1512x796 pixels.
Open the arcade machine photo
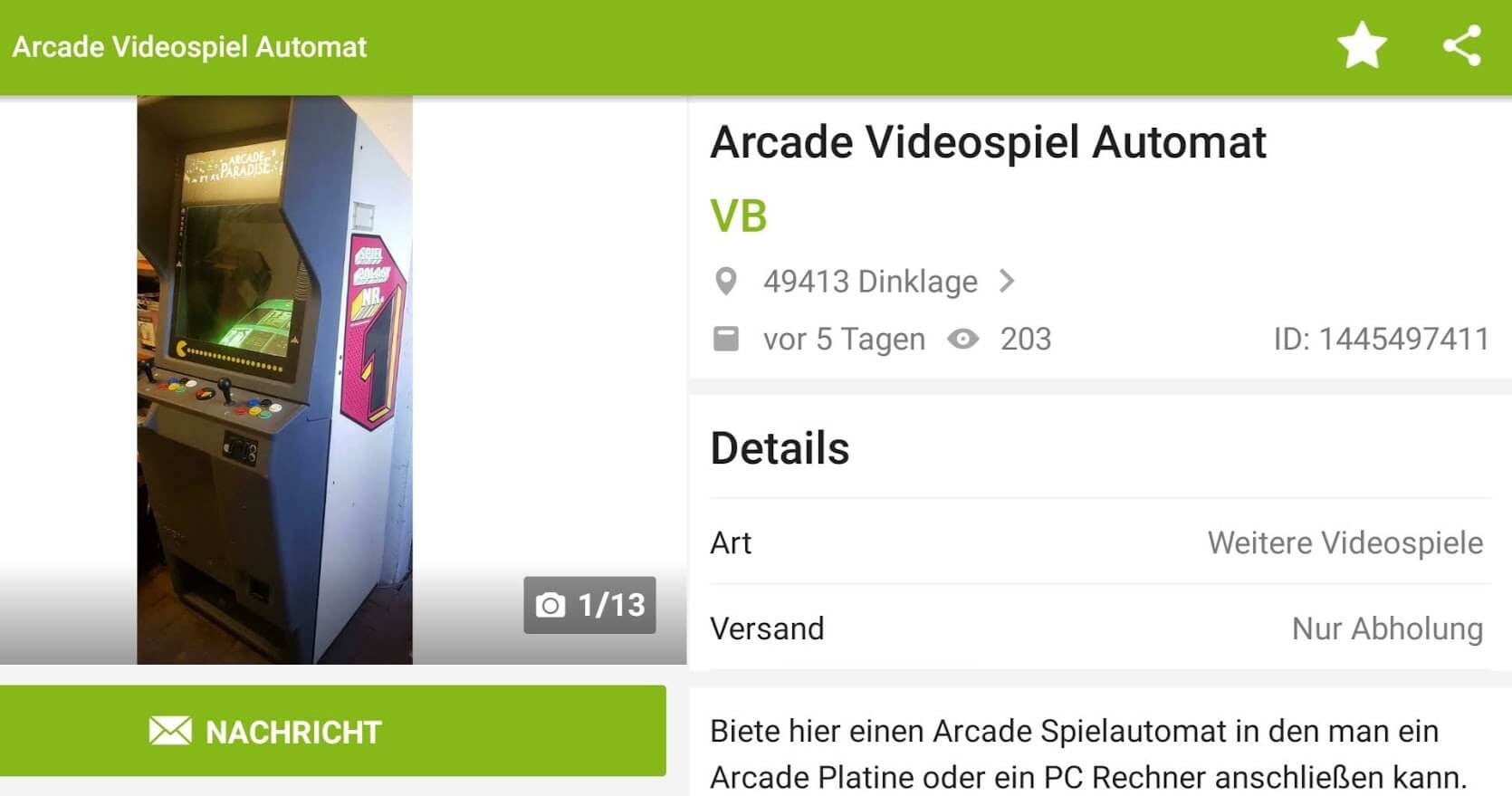[274, 380]
